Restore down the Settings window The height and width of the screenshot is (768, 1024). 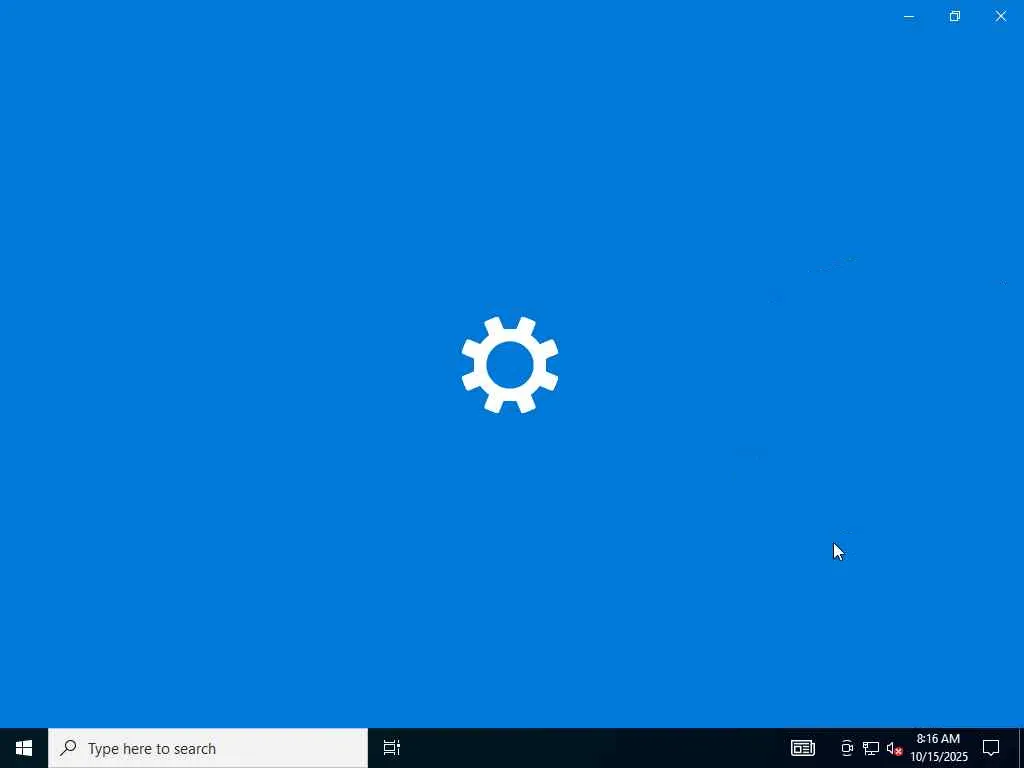pyautogui.click(x=955, y=16)
